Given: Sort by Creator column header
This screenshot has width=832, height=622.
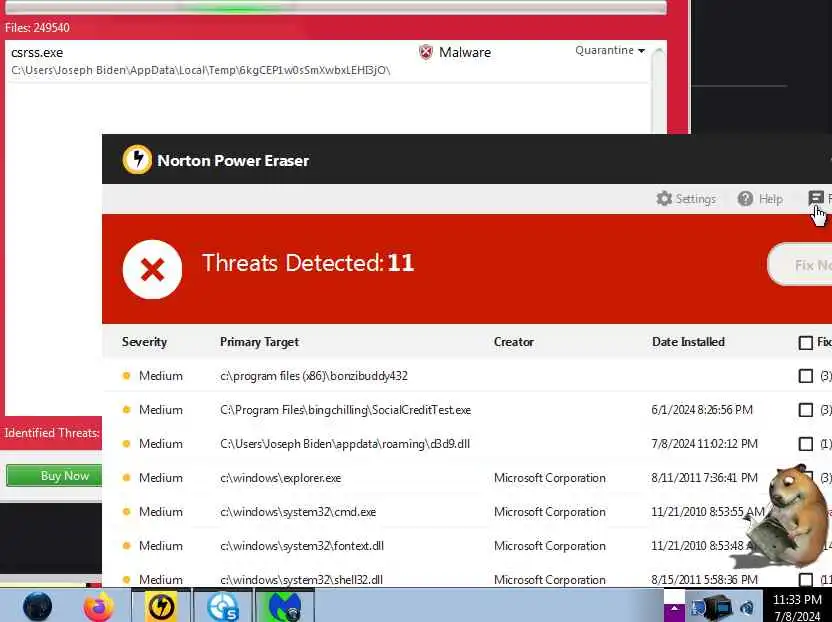Looking at the screenshot, I should click(514, 342).
